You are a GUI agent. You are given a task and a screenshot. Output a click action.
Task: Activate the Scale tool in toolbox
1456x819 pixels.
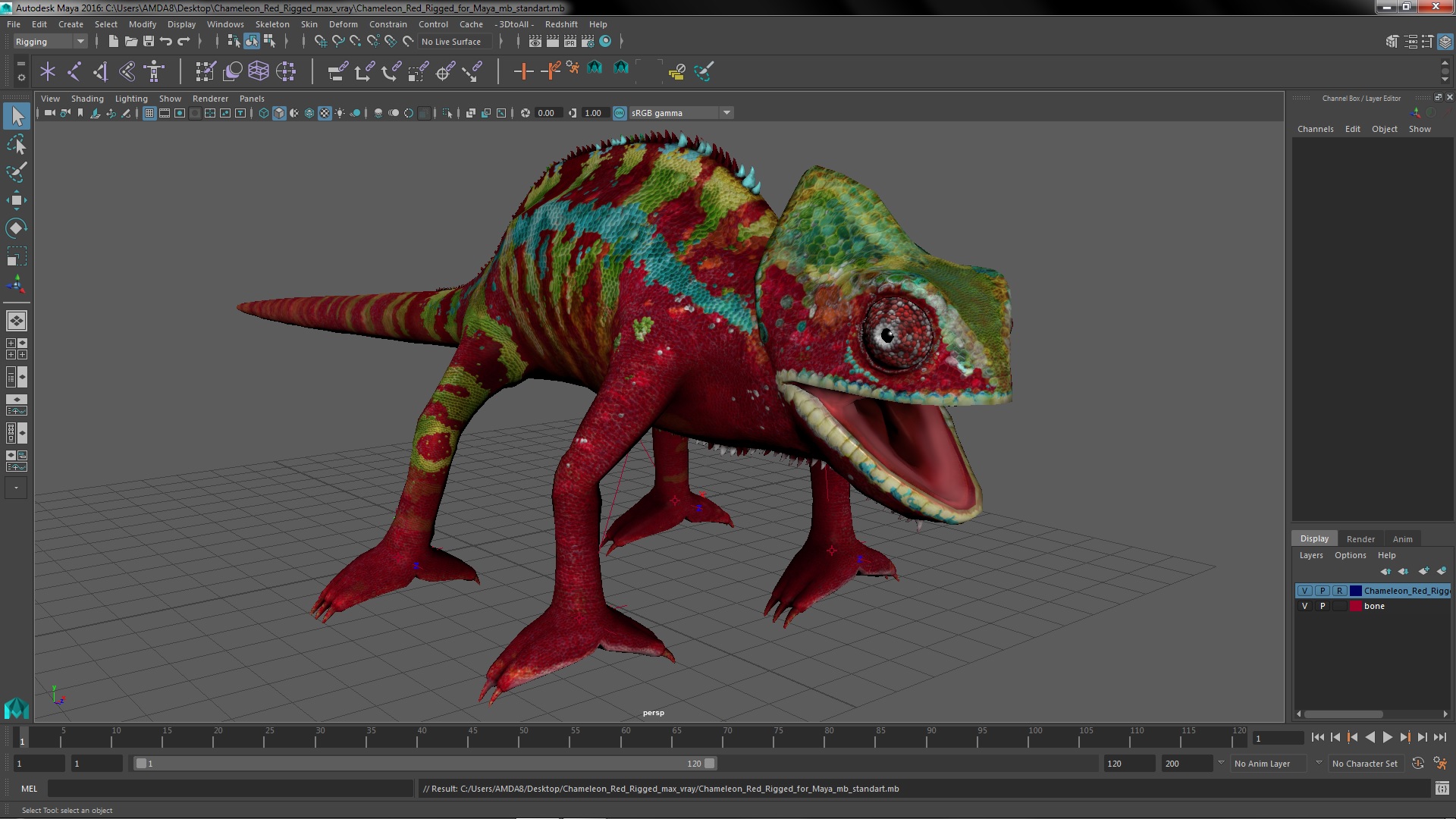tap(17, 256)
